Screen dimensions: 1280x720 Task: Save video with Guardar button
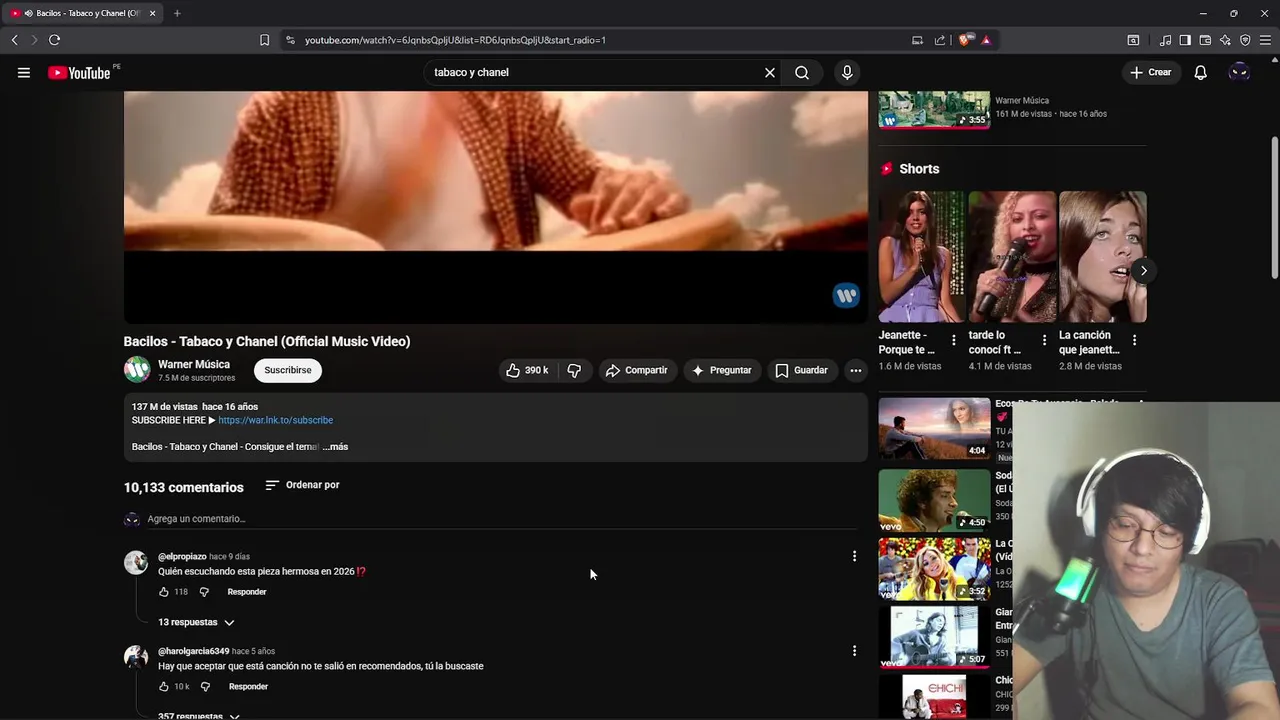tap(801, 370)
